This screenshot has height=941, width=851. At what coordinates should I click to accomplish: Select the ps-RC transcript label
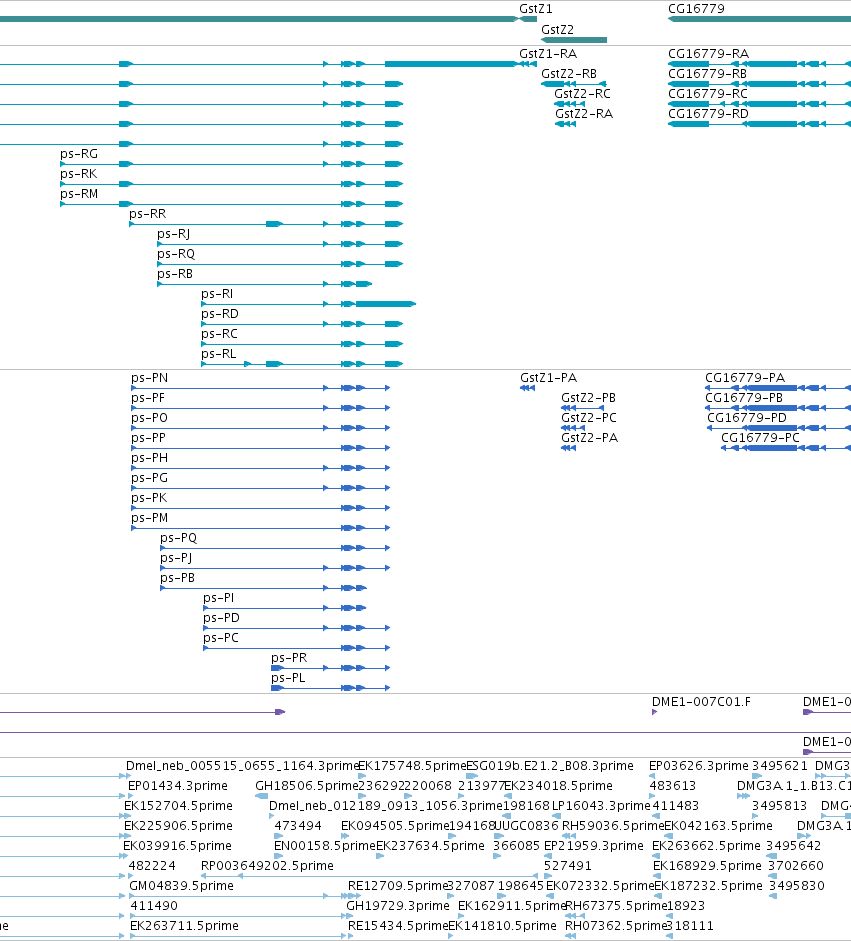click(x=219, y=334)
